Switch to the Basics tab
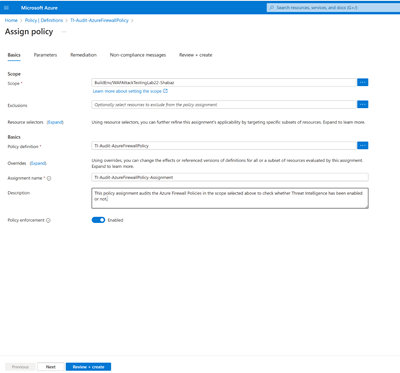This screenshot has width=400, height=373. pyautogui.click(x=14, y=55)
